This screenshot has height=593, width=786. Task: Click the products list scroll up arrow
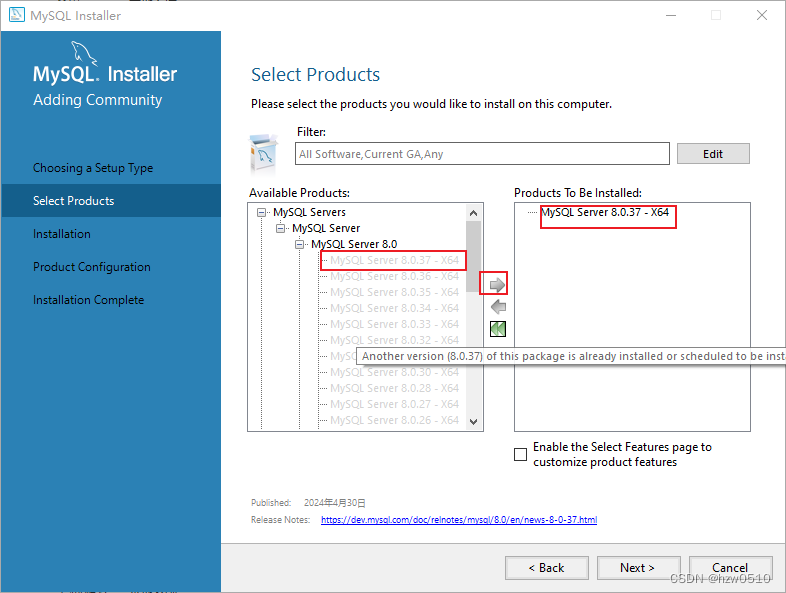point(473,213)
